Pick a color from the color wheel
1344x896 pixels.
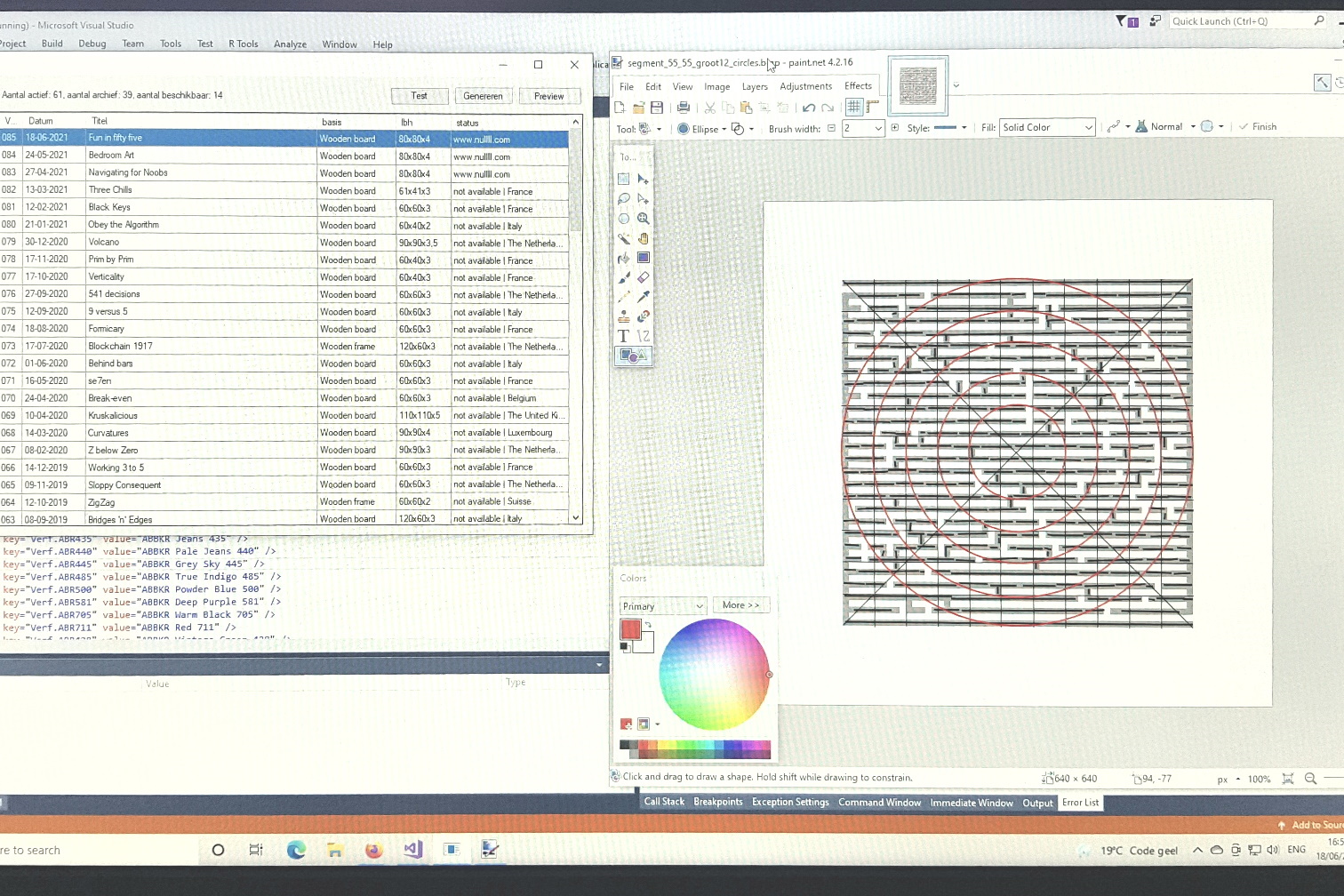(714, 675)
